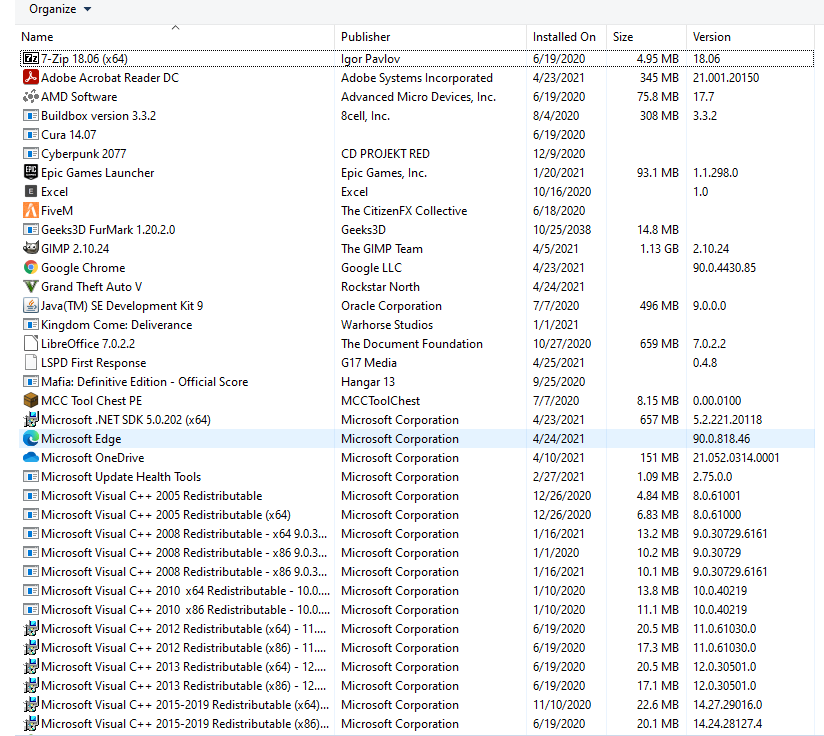The width and height of the screenshot is (824, 736).
Task: Select the Cyberpunk 2077 entry name
Action: point(84,154)
